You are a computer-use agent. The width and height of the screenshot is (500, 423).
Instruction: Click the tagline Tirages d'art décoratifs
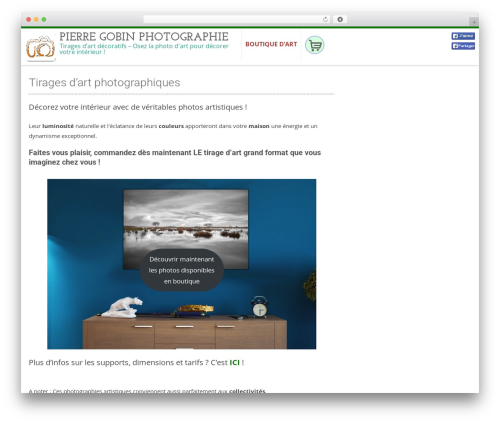tap(144, 49)
